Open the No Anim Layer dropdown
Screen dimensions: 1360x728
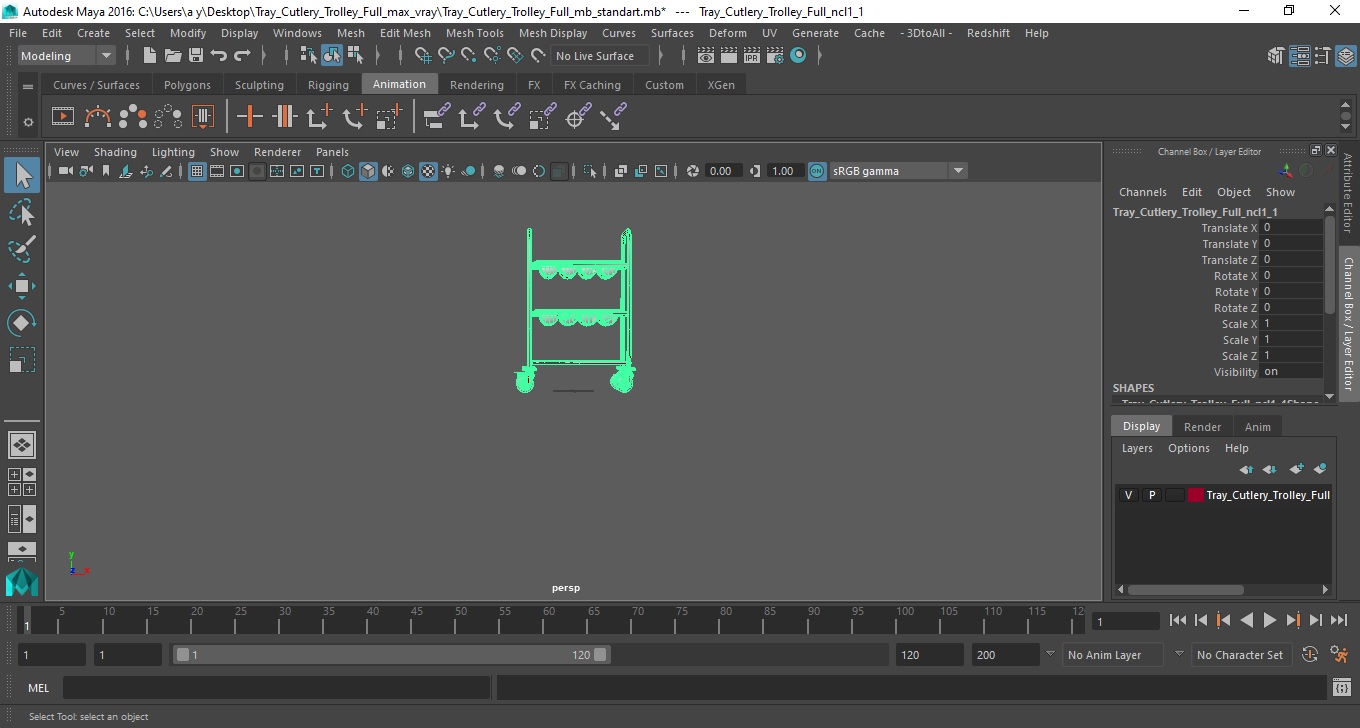1050,655
